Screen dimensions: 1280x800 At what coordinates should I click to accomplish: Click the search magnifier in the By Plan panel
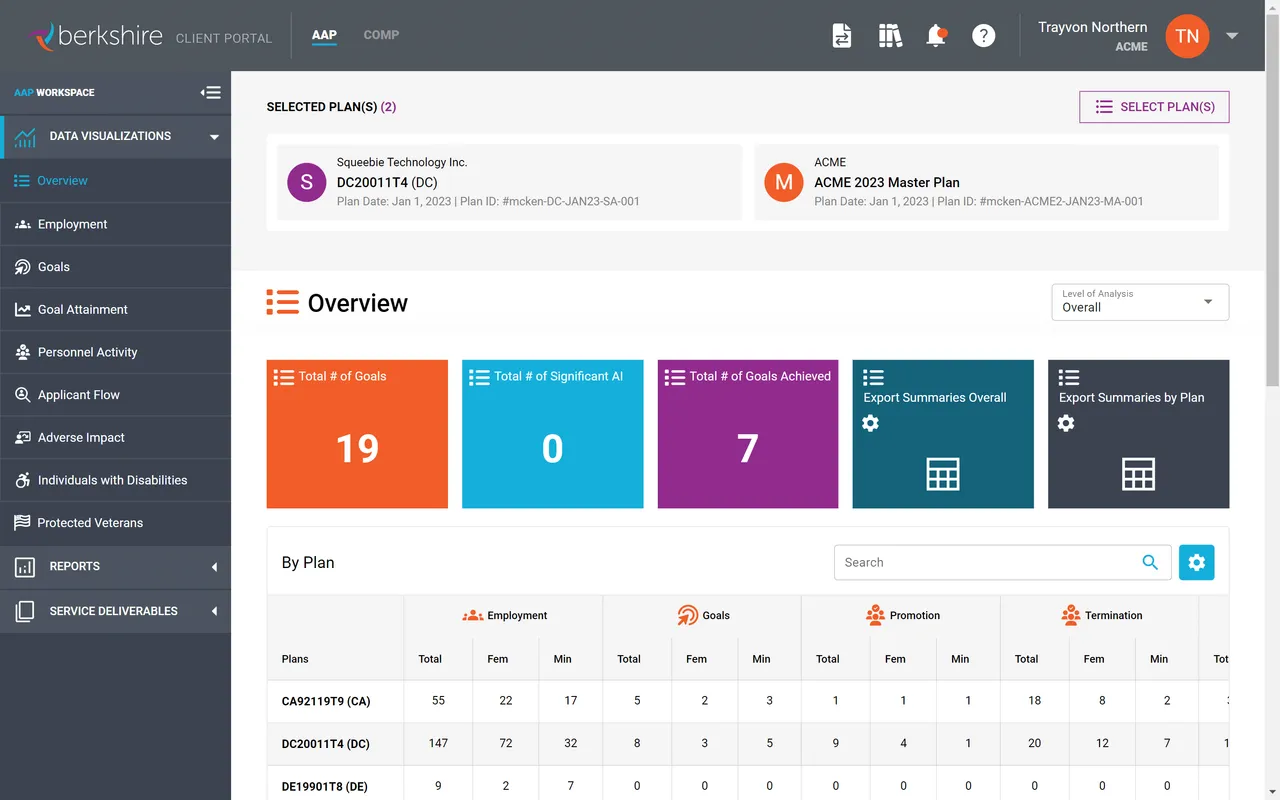[1150, 562]
